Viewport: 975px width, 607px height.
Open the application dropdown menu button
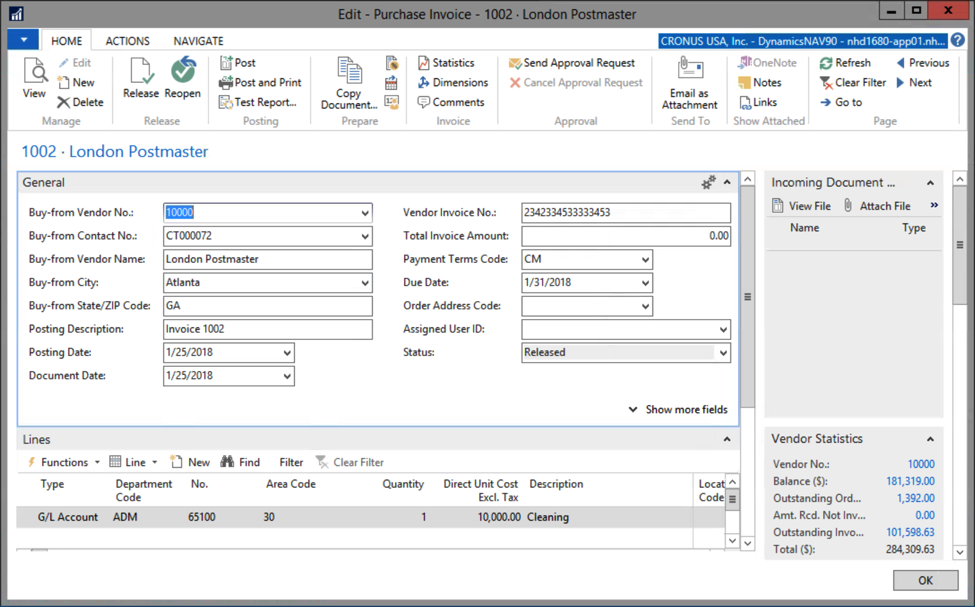pyautogui.click(x=24, y=40)
